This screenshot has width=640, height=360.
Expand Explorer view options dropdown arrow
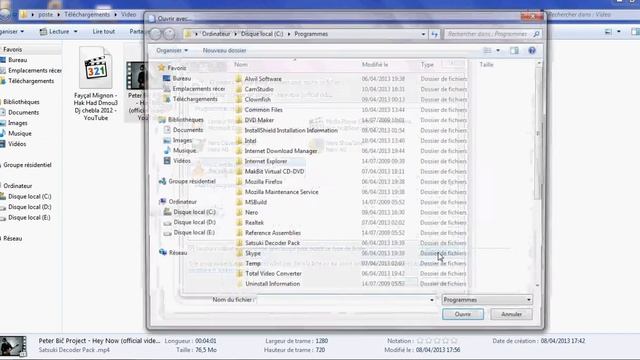(x=619, y=31)
